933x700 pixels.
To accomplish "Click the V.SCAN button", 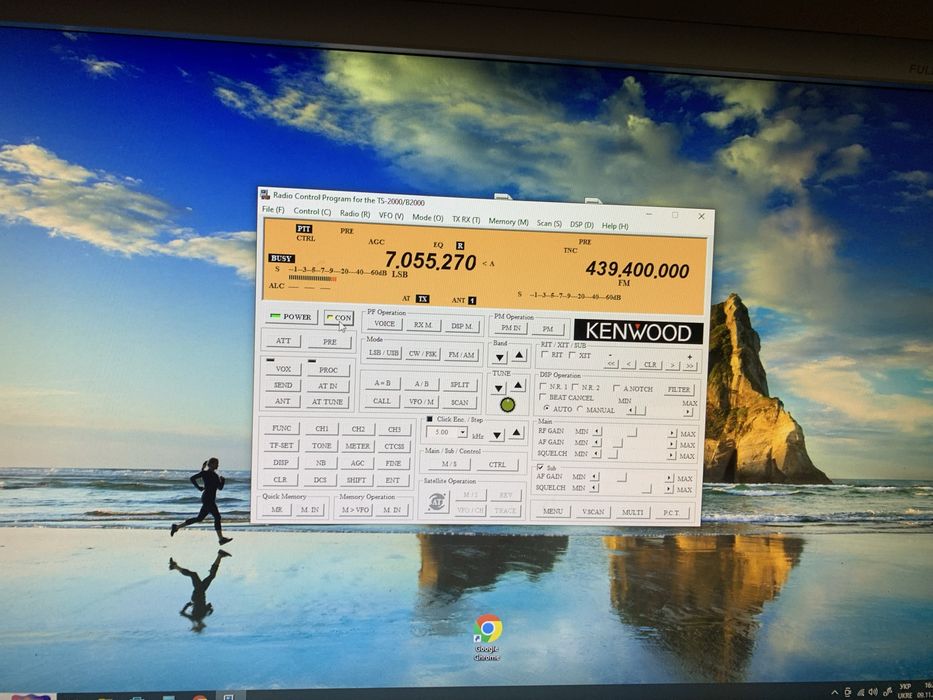I will click(593, 511).
